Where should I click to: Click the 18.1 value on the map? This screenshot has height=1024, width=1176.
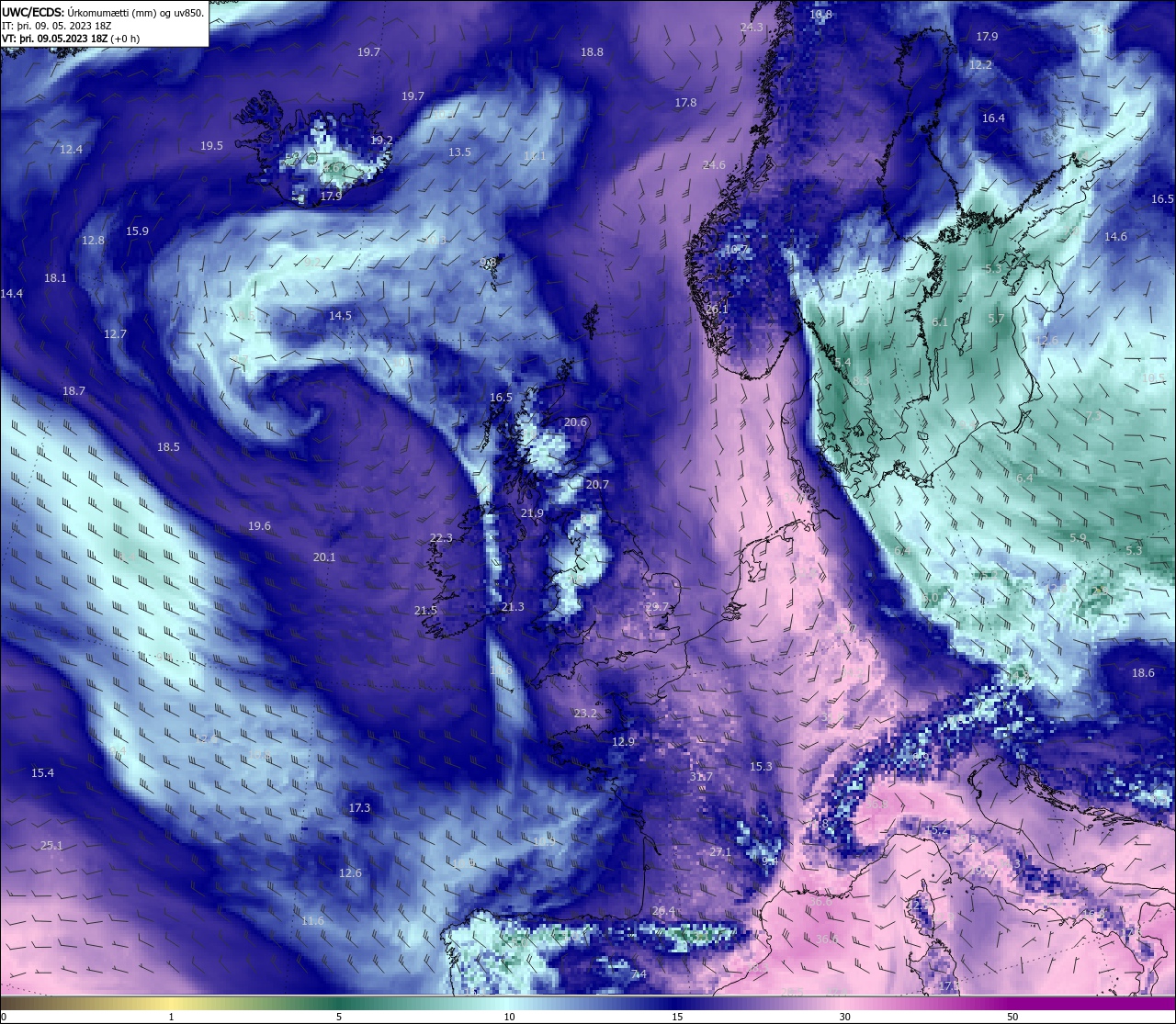[x=55, y=278]
